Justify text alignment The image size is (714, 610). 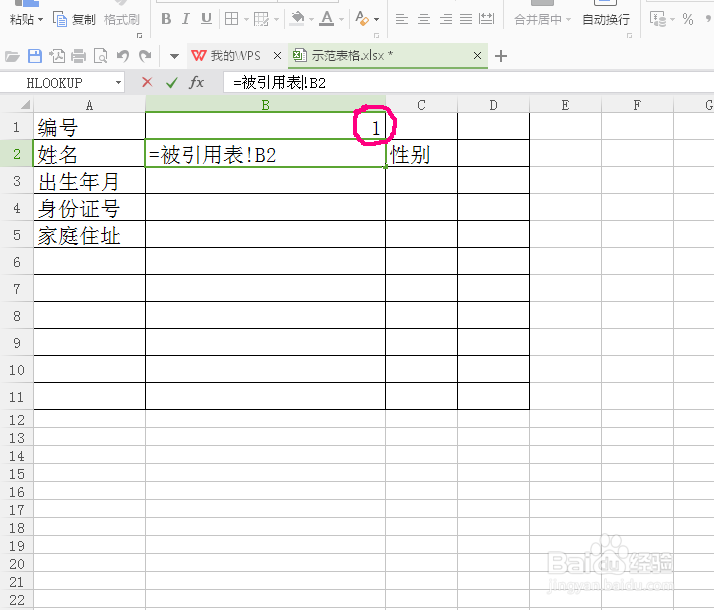coord(466,19)
